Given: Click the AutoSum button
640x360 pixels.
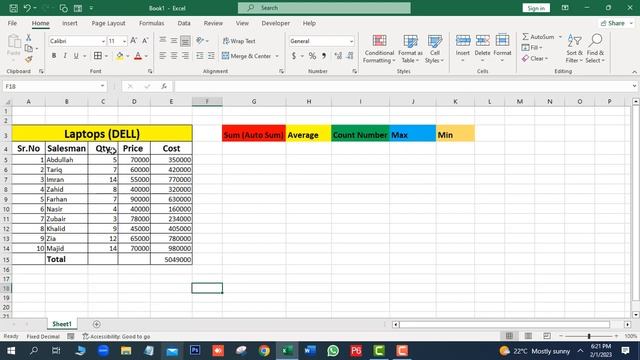Looking at the screenshot, I should pyautogui.click(x=538, y=37).
